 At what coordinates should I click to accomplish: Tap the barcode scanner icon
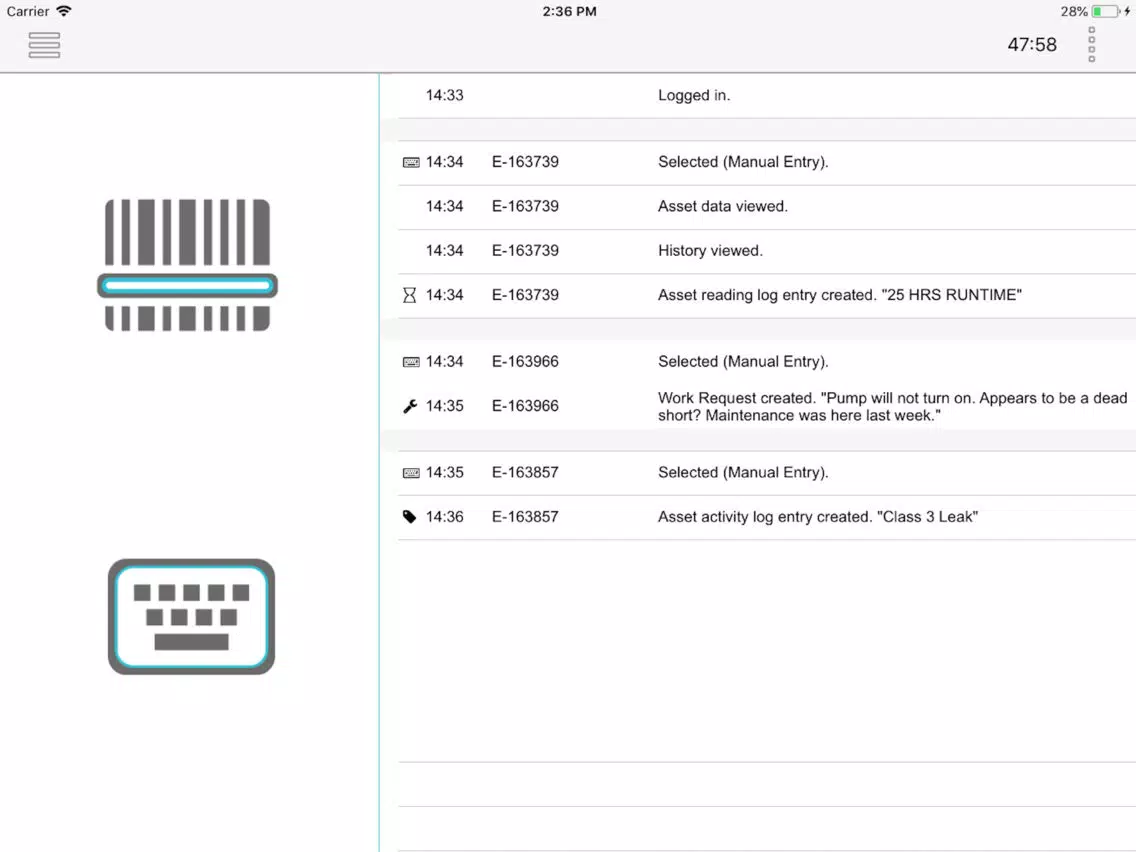click(188, 265)
